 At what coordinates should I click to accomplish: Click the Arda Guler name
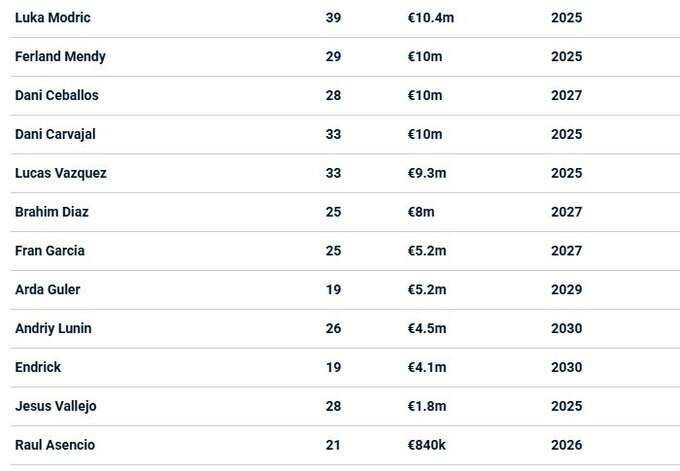[x=48, y=290]
